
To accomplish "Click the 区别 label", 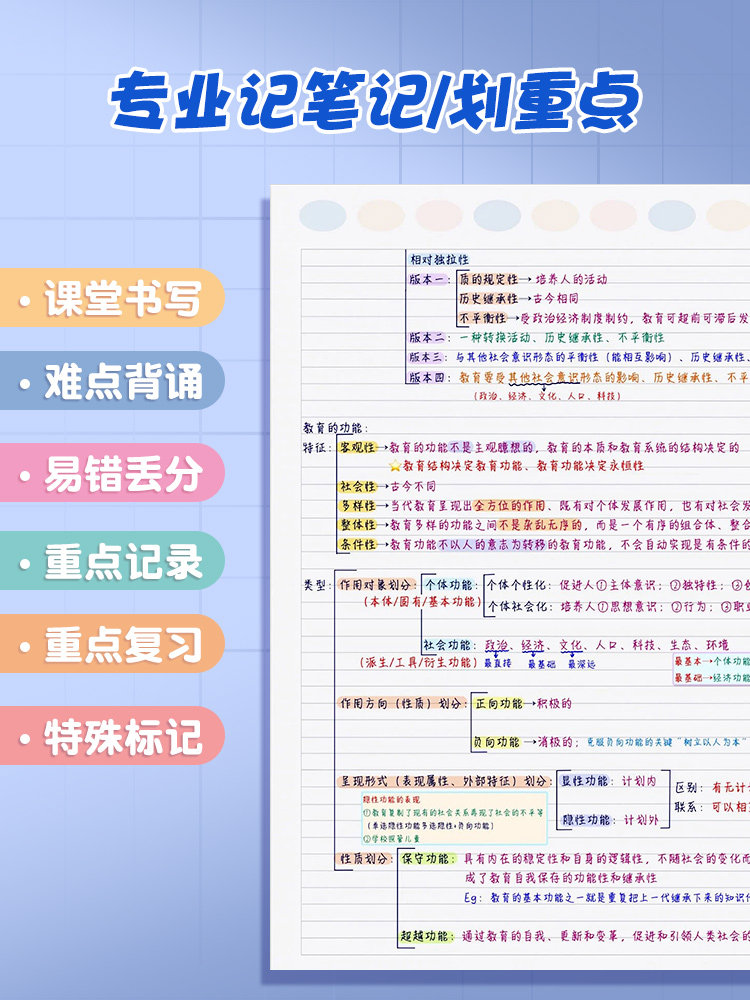I will [689, 788].
